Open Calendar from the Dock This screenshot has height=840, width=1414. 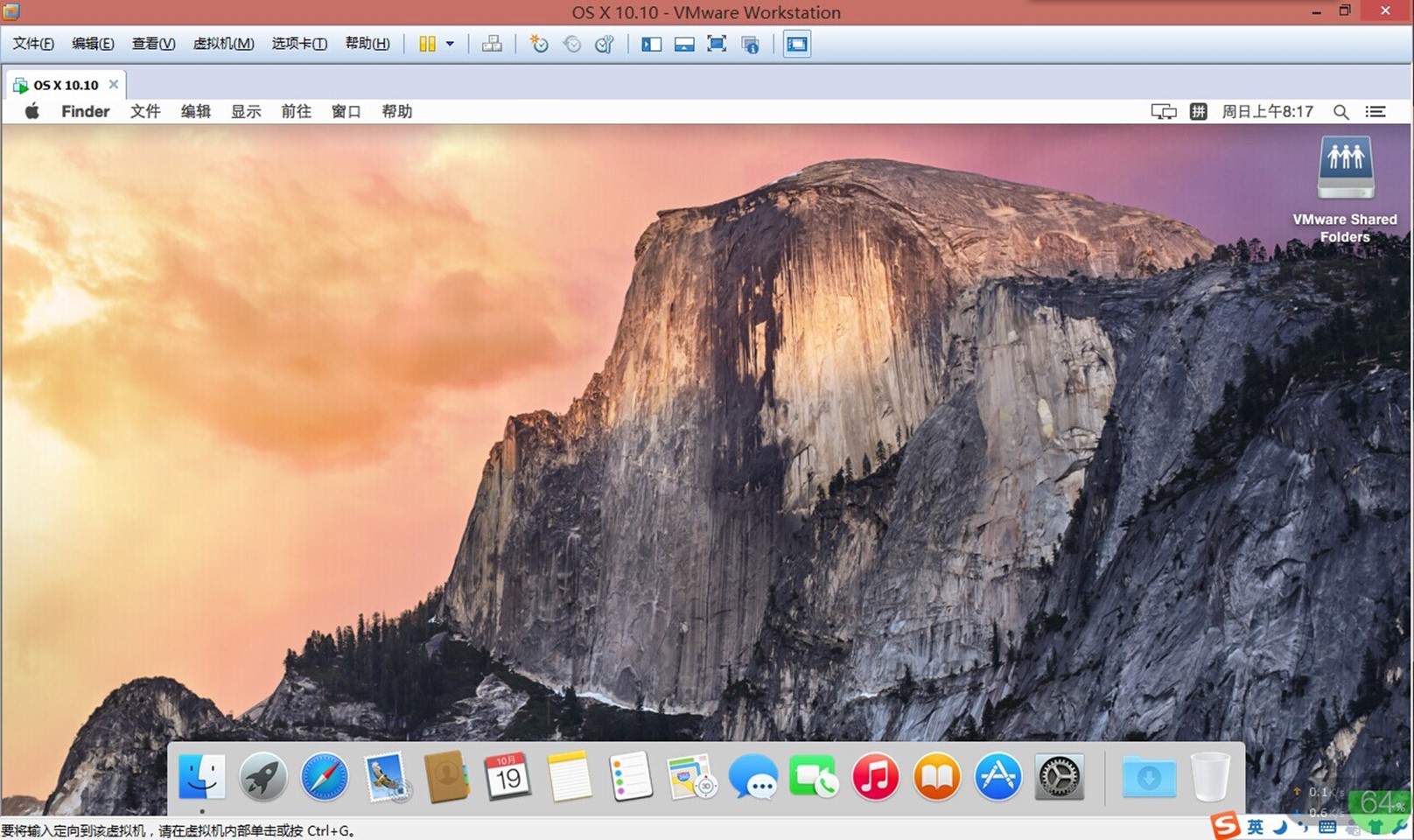(507, 776)
